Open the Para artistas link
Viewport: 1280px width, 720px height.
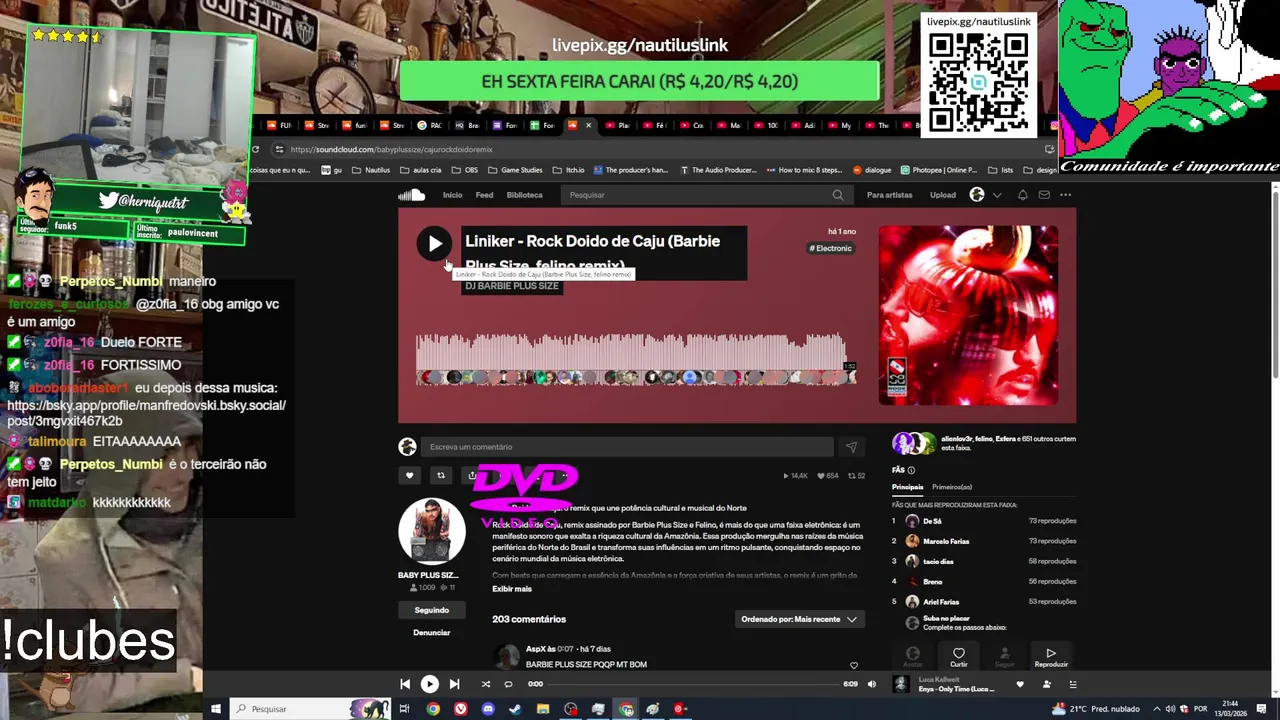889,195
